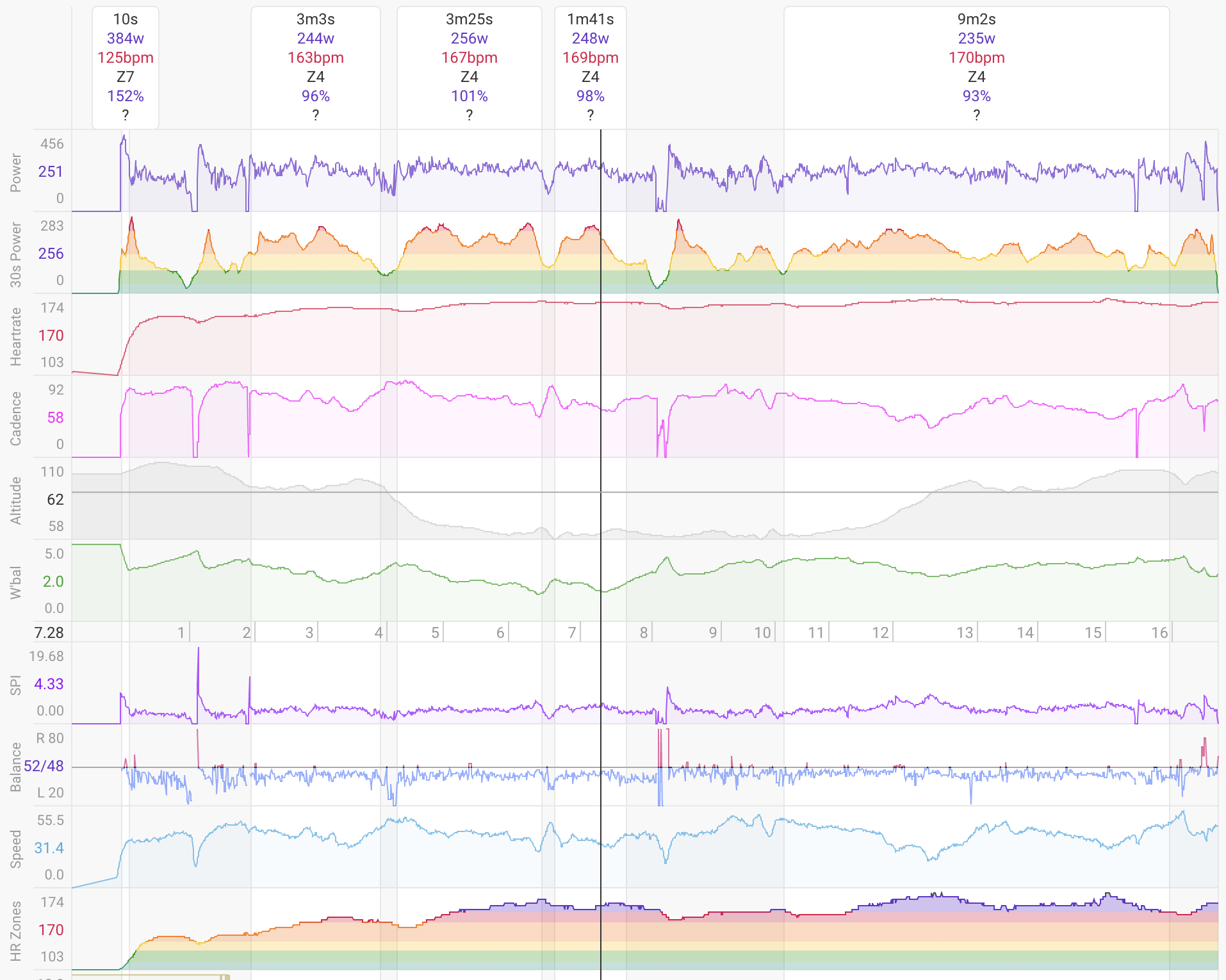Viewport: 1226px width, 980px height.
Task: Click lap marker 13 on the timeline
Action: coord(965,633)
